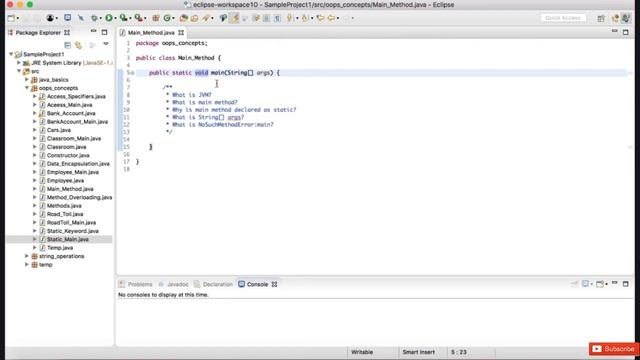Open the Run button dropdown arrow

coord(116,18)
